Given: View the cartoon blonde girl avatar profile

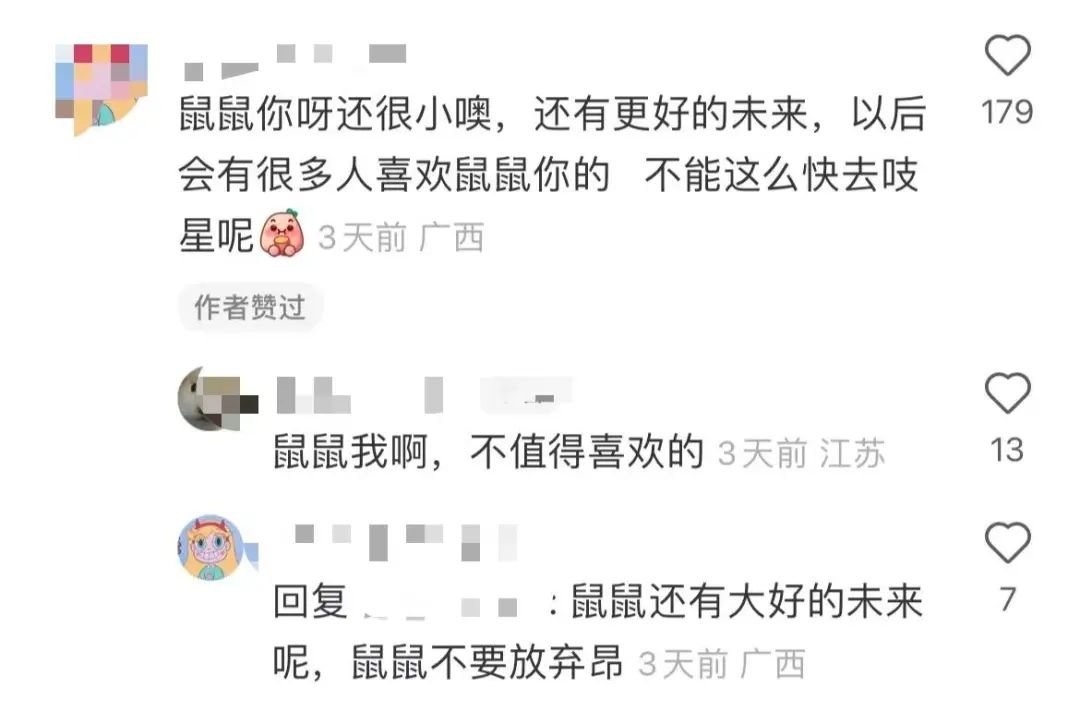Looking at the screenshot, I should (217, 548).
